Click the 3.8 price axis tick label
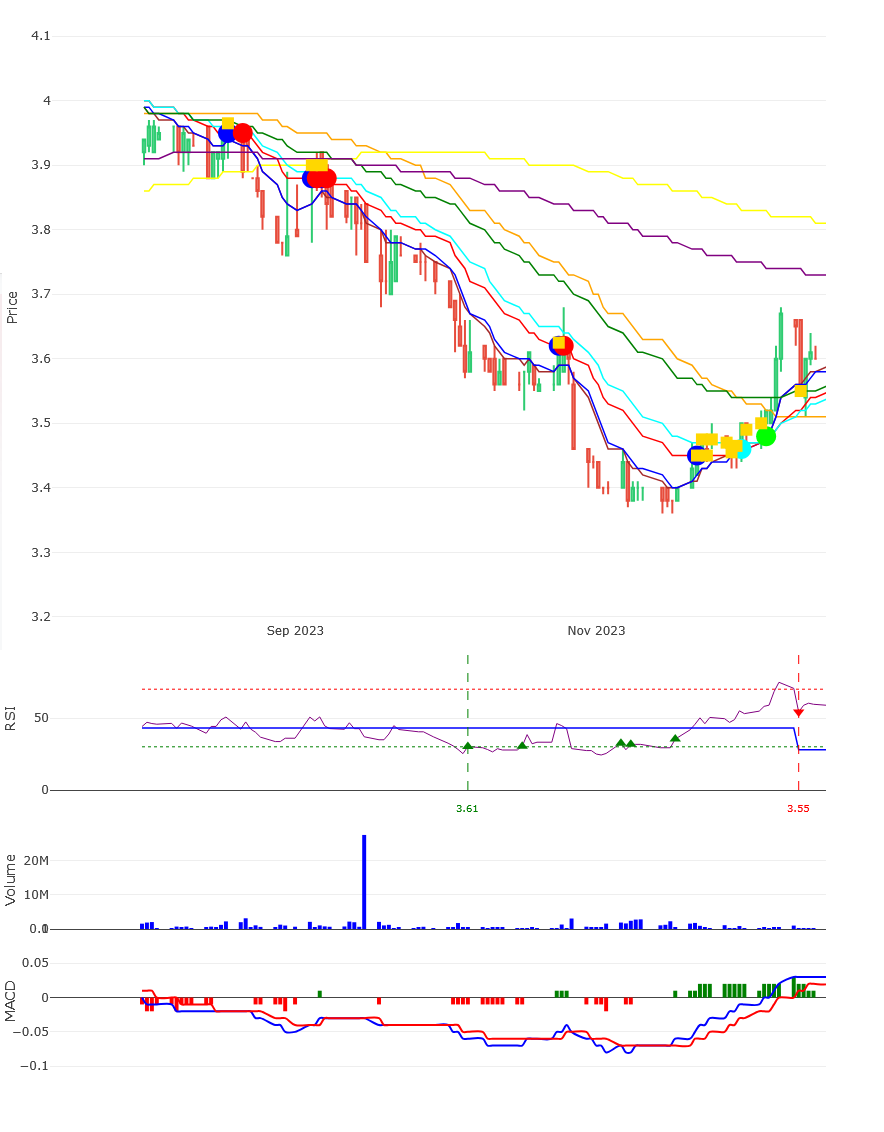Viewport: 884px width, 1132px height. pos(40,230)
